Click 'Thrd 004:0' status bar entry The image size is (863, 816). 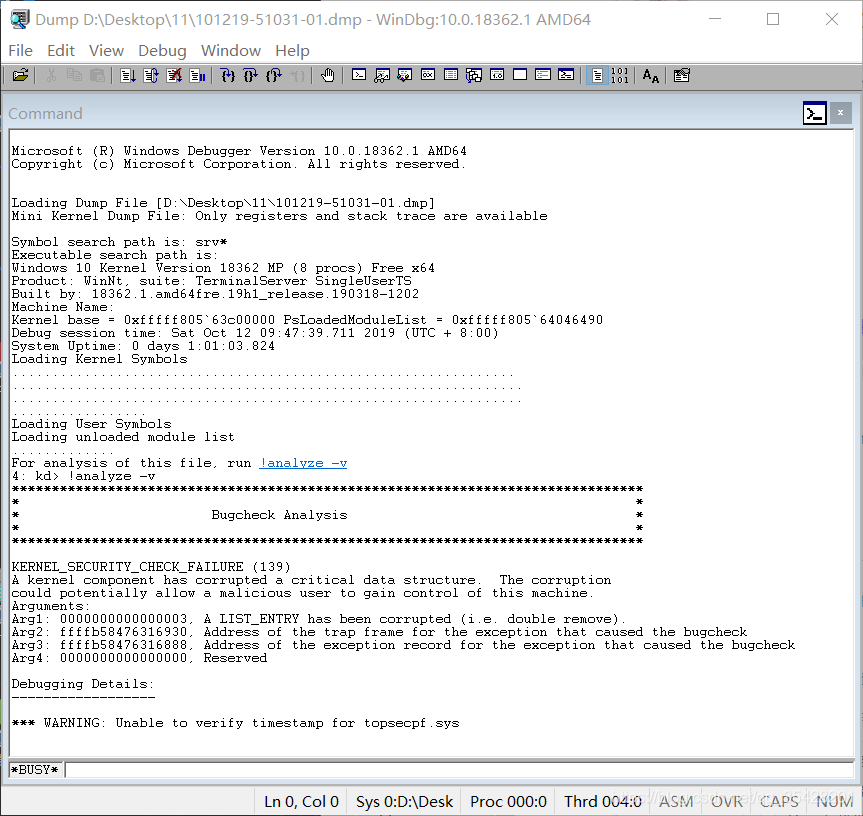(x=603, y=802)
